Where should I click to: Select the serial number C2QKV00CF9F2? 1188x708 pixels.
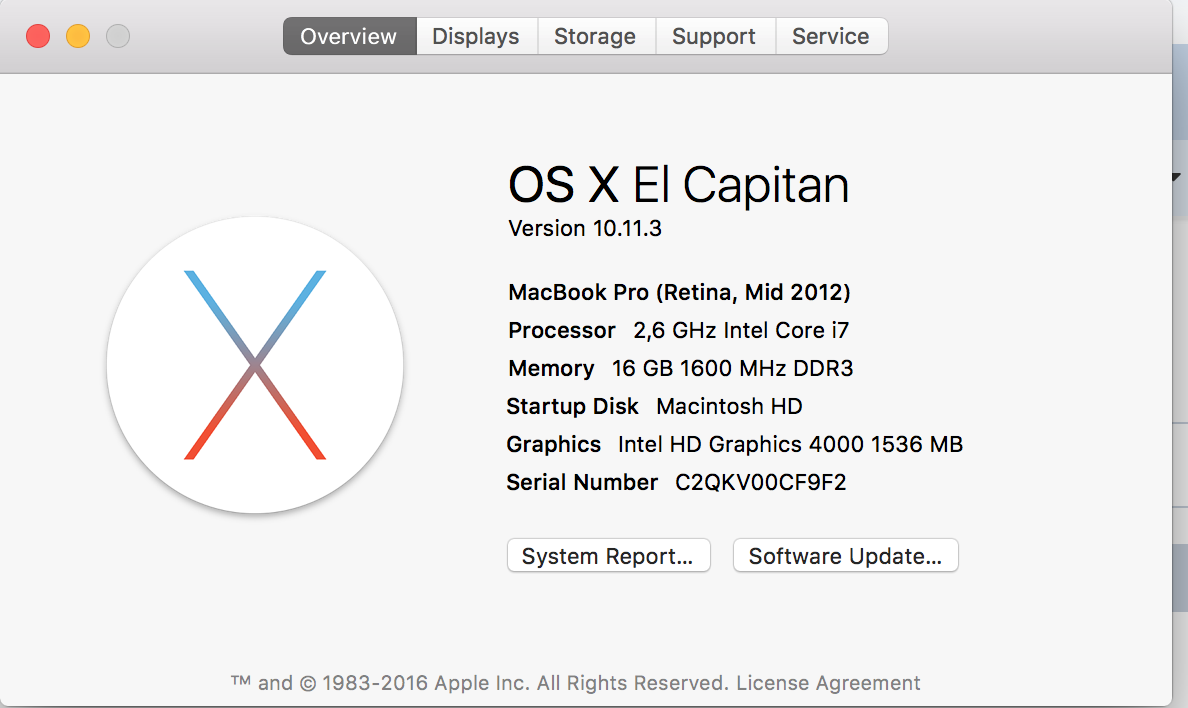click(x=761, y=482)
